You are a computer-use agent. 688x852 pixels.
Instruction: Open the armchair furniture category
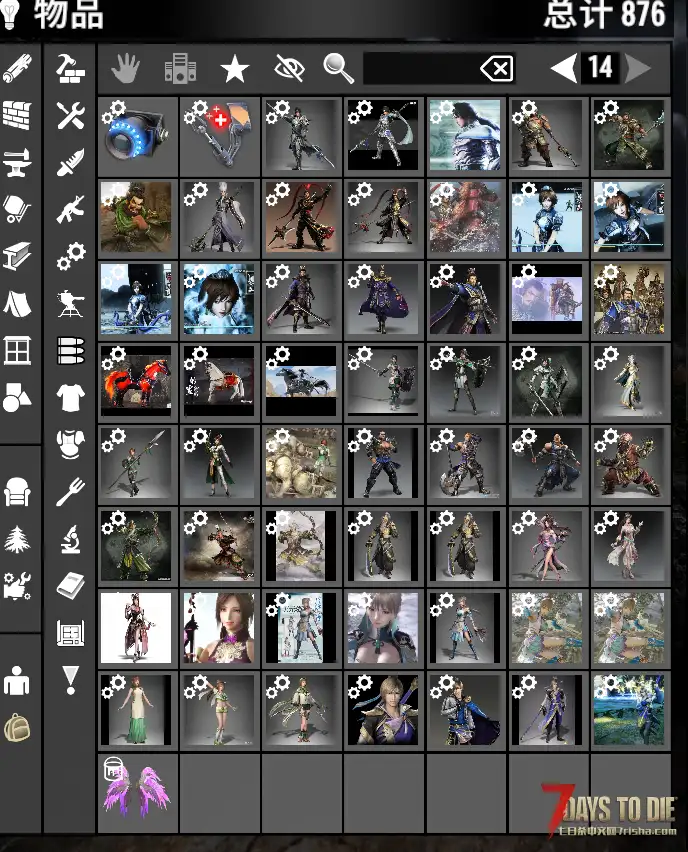point(17,492)
